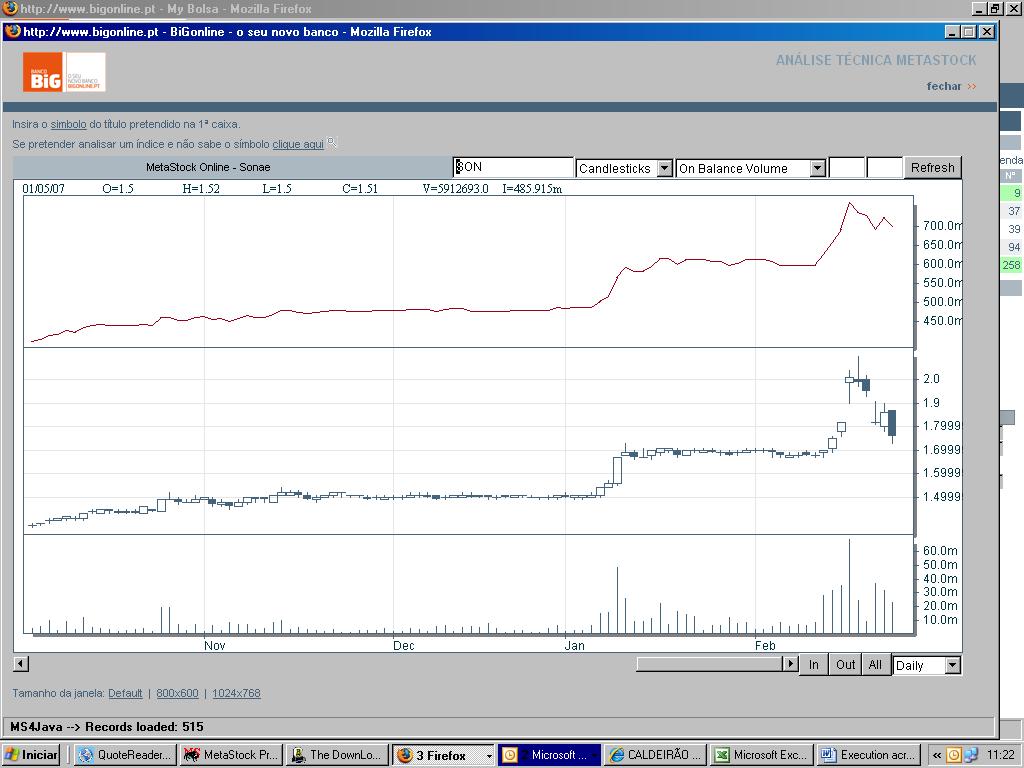This screenshot has height=768, width=1024.
Task: Open The DownLo... taskbar item
Action: pos(338,755)
